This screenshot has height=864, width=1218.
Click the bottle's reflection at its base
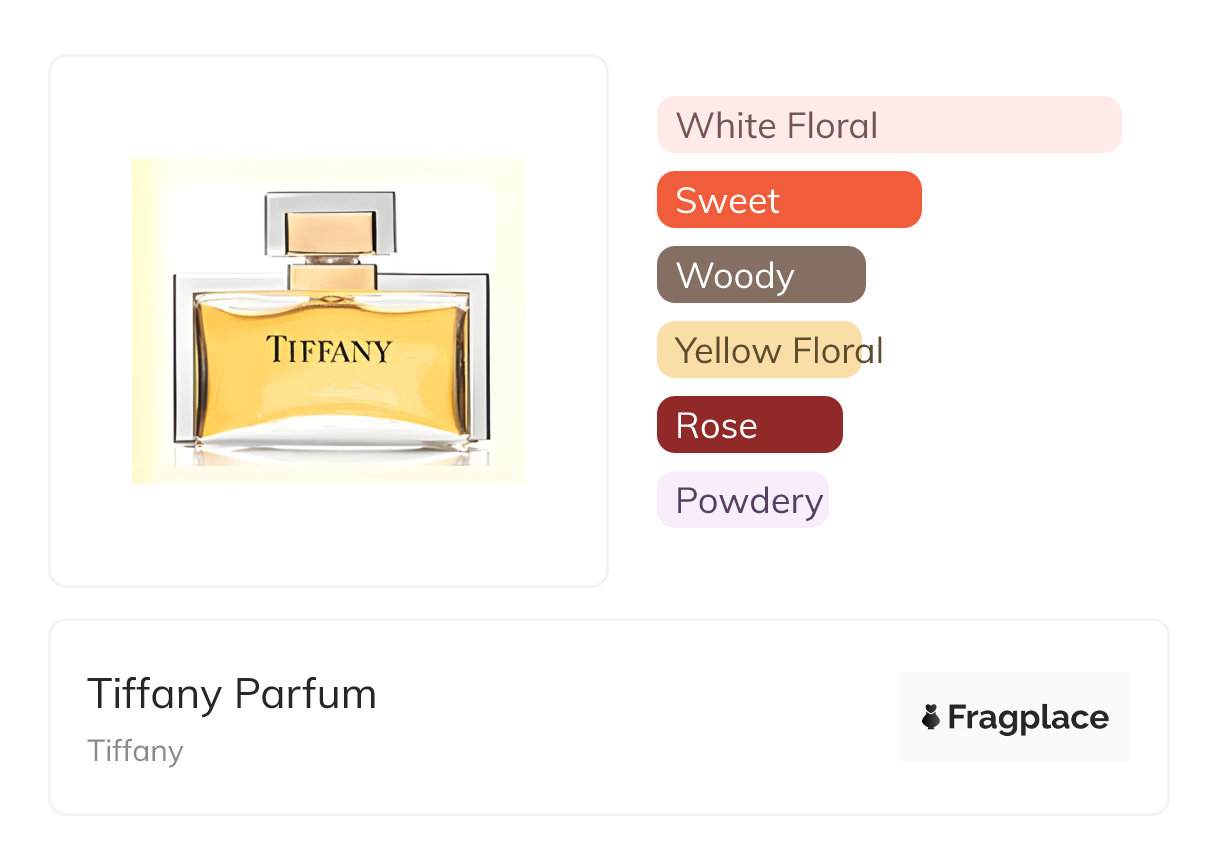coord(329,456)
